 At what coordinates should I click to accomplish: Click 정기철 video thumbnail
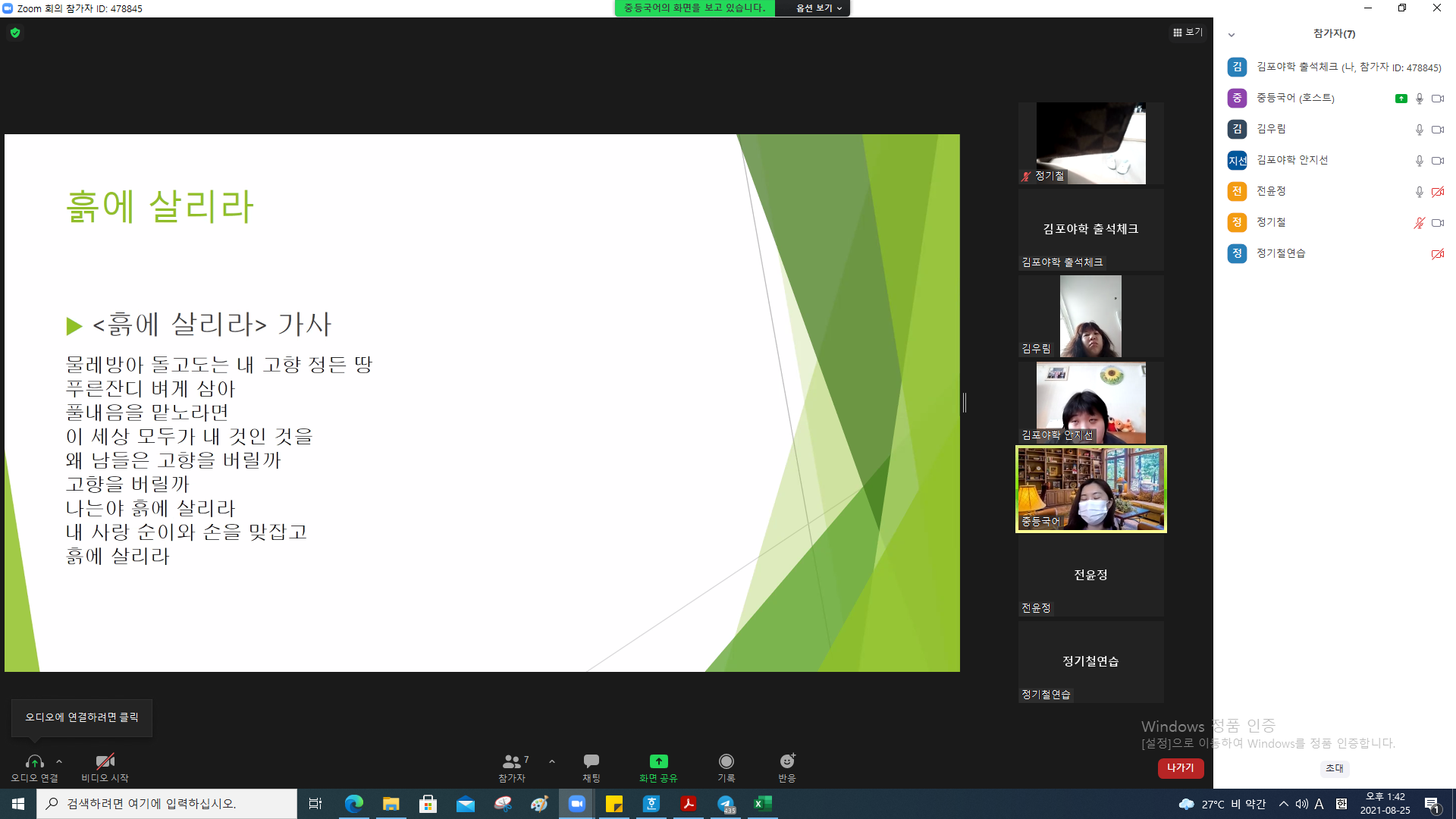pyautogui.click(x=1091, y=143)
